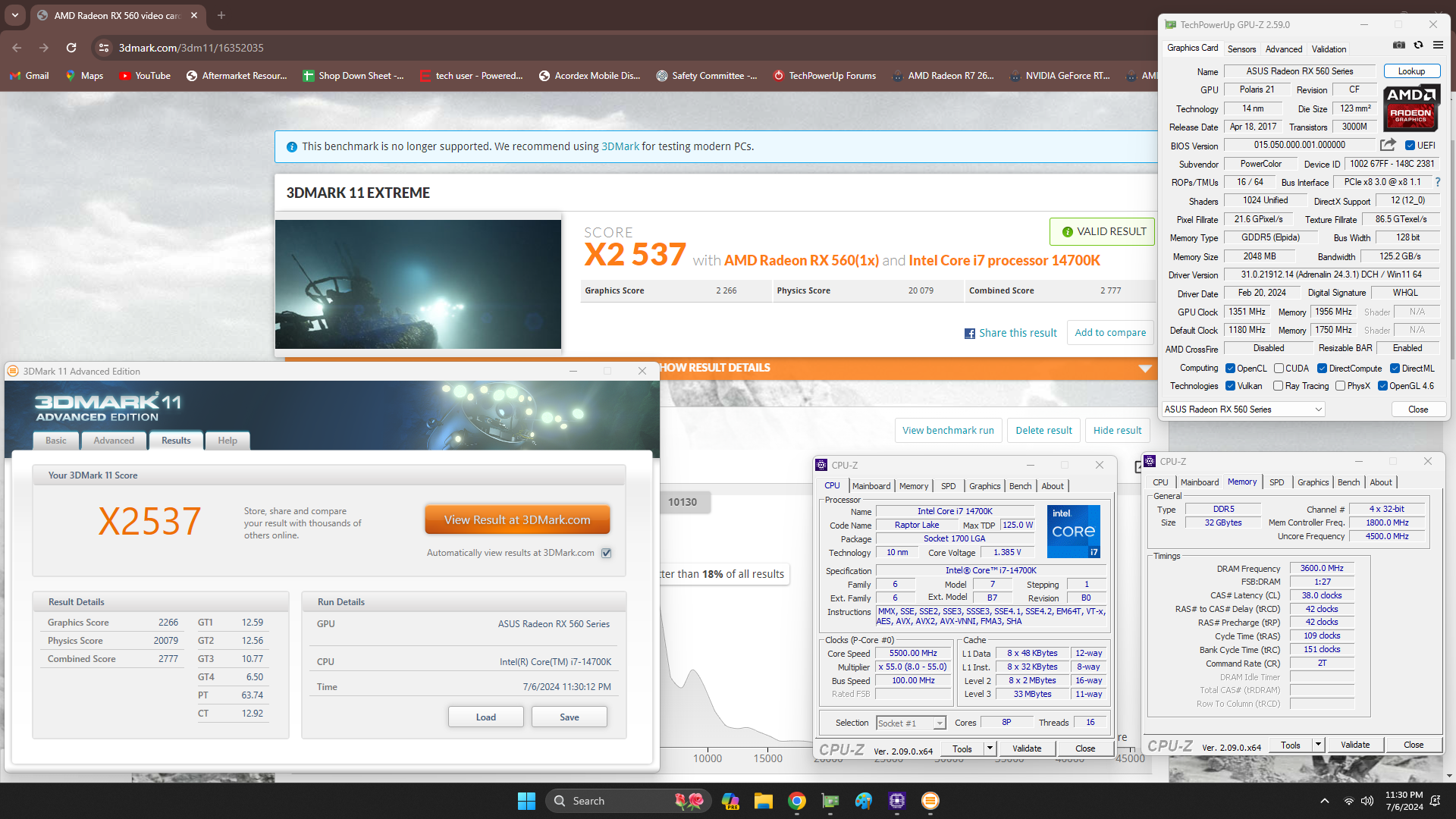
Task: Reload the browser page
Action: click(x=71, y=48)
